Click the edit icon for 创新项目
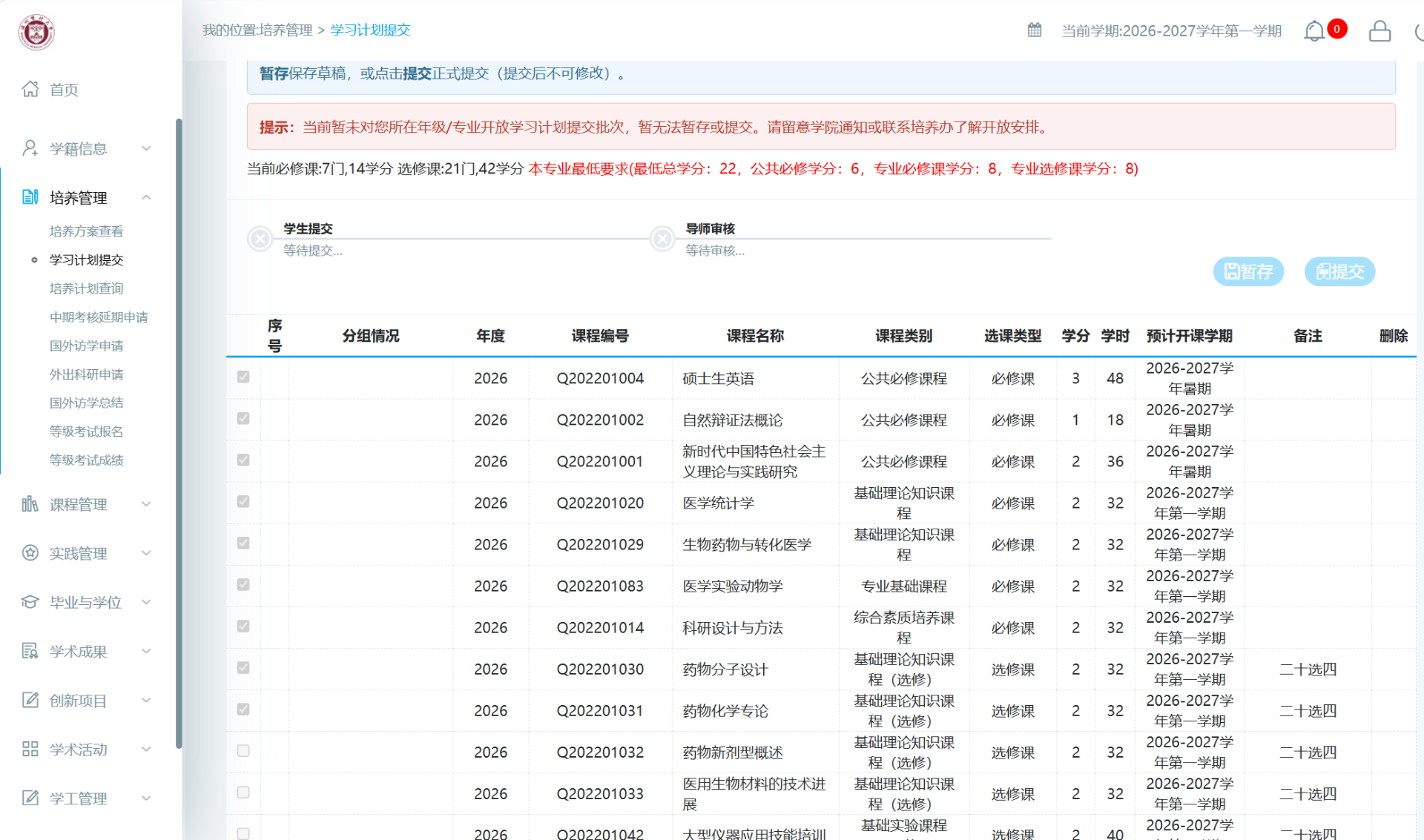This screenshot has width=1424, height=840. click(x=30, y=700)
